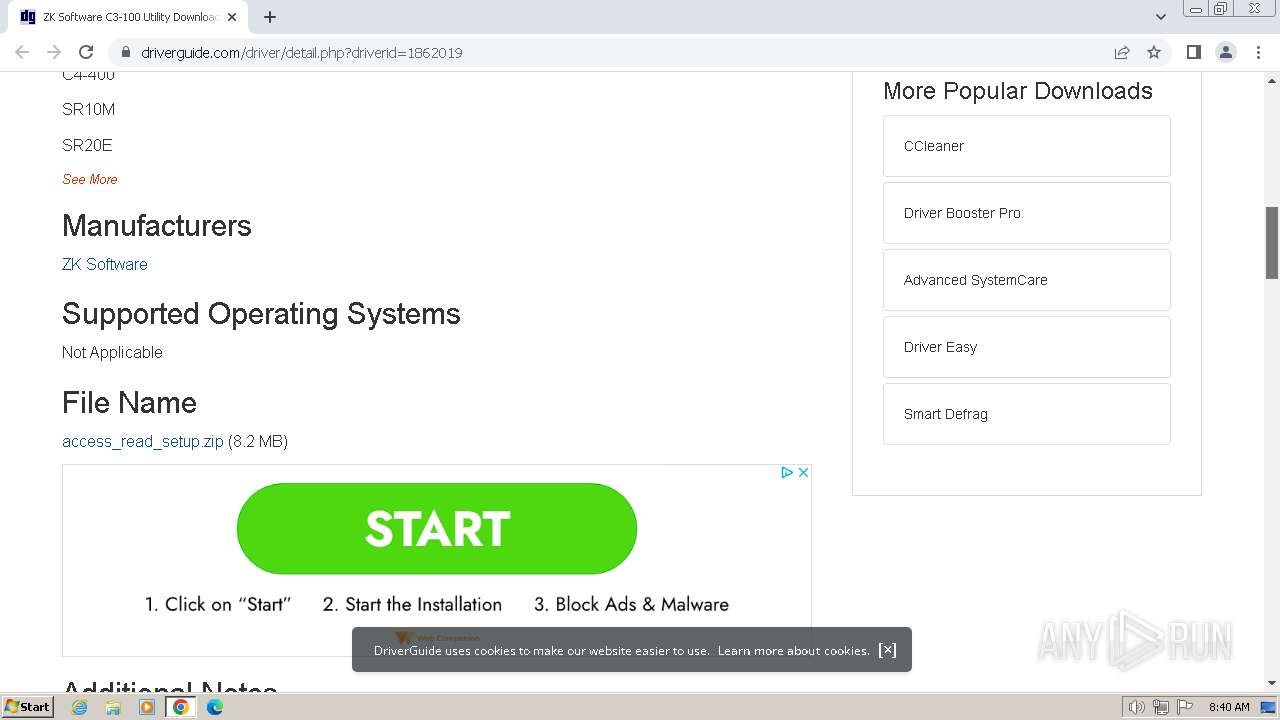Launch Microsoft Edge from the taskbar
This screenshot has height=720, width=1280.
[215, 707]
